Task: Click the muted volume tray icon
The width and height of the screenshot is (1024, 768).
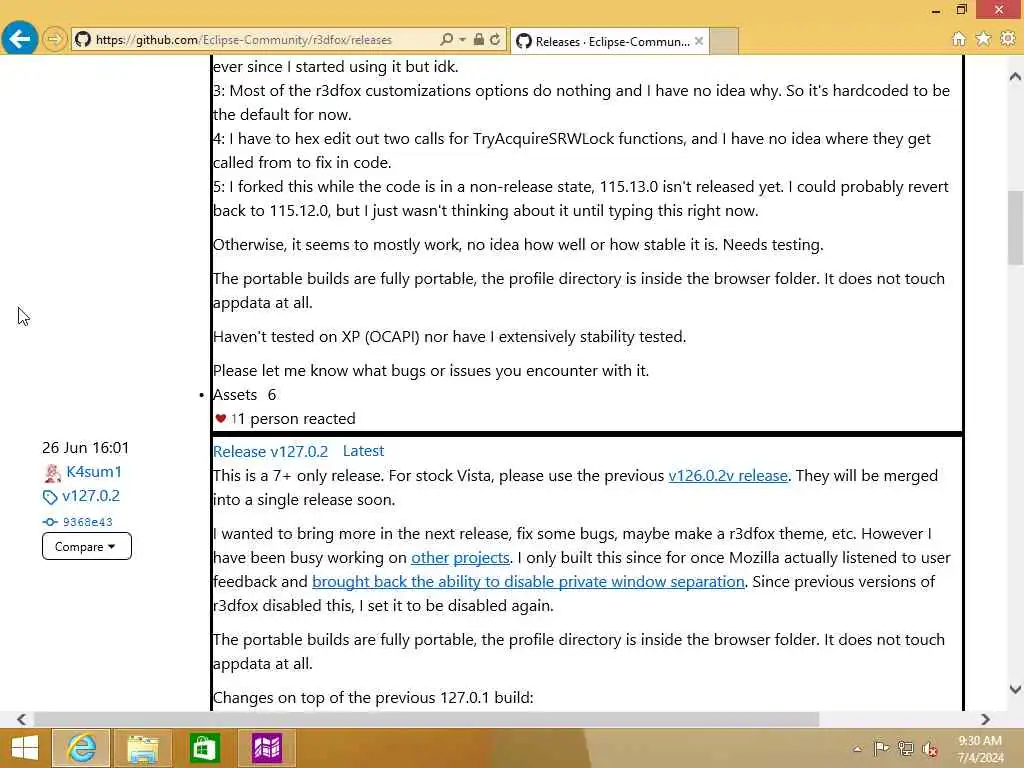Action: (930, 749)
